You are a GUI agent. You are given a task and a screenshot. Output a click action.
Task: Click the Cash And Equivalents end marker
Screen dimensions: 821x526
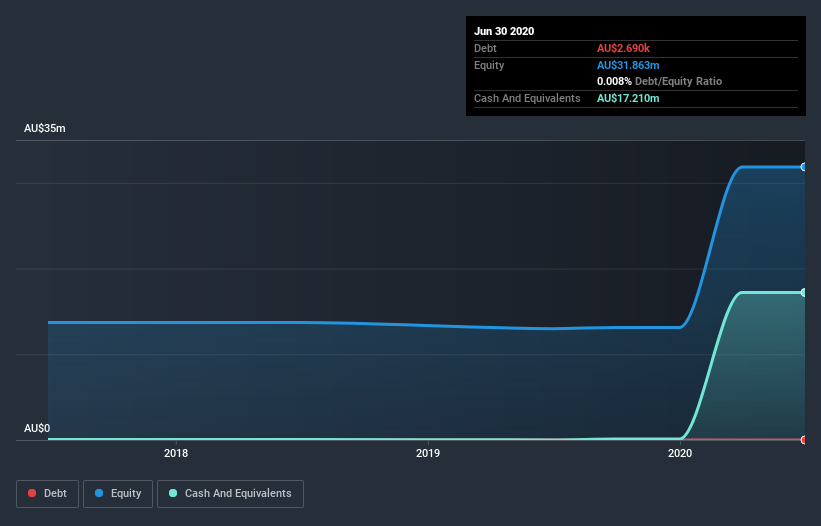pos(804,293)
